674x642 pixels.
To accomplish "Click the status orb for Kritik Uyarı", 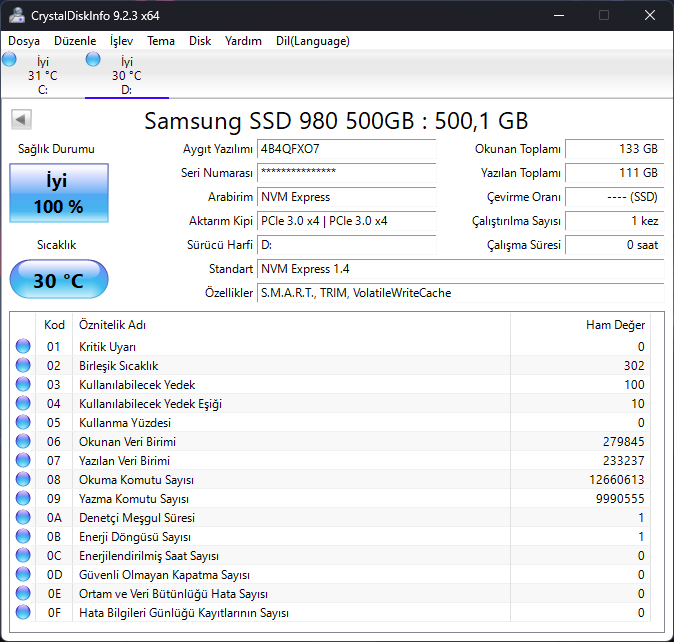I will [23, 346].
